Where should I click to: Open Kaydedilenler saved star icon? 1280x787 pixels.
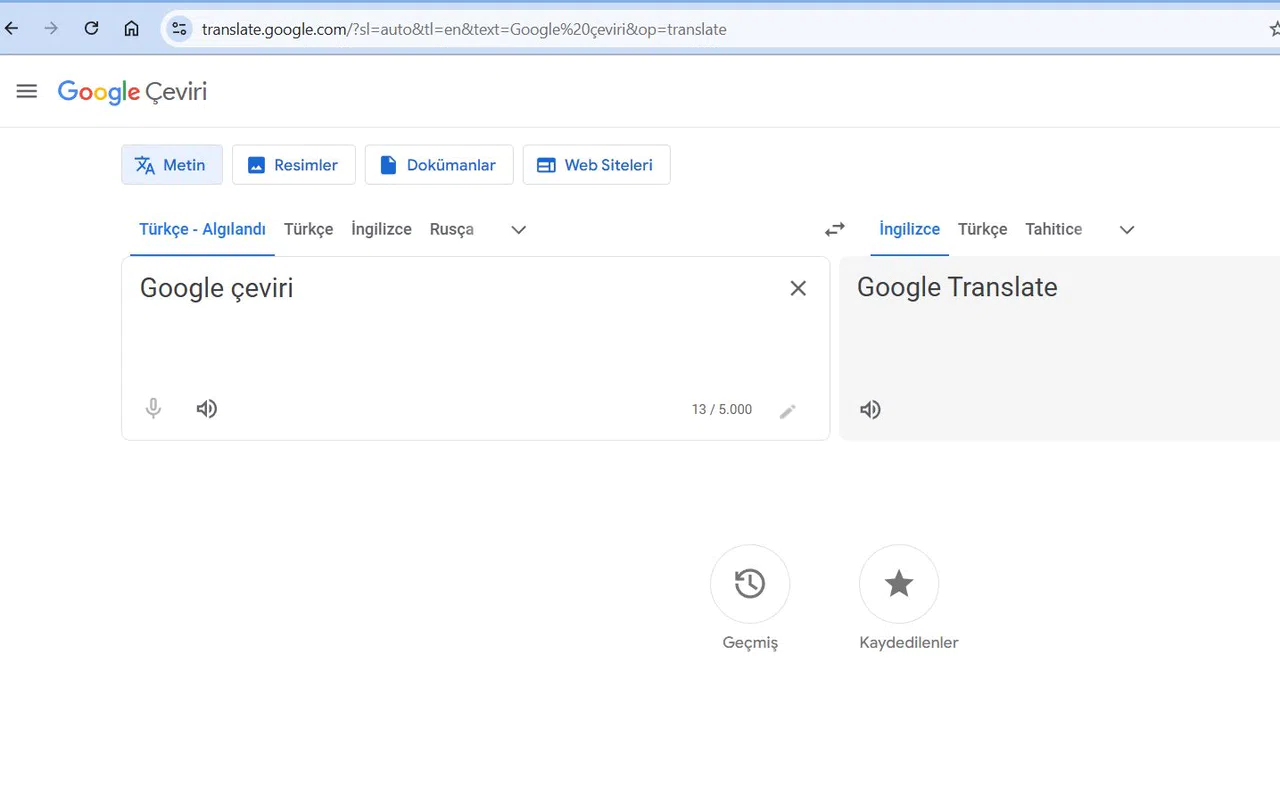(899, 584)
